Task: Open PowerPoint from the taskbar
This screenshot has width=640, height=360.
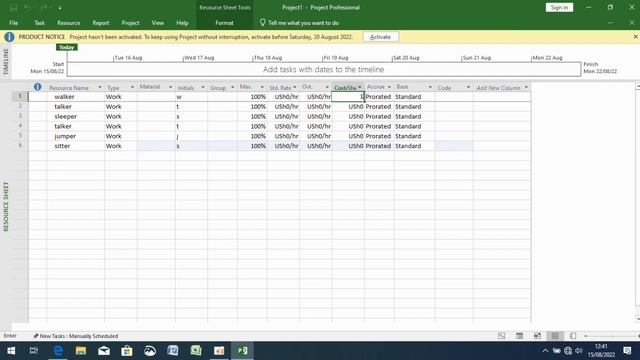Action: (x=219, y=351)
